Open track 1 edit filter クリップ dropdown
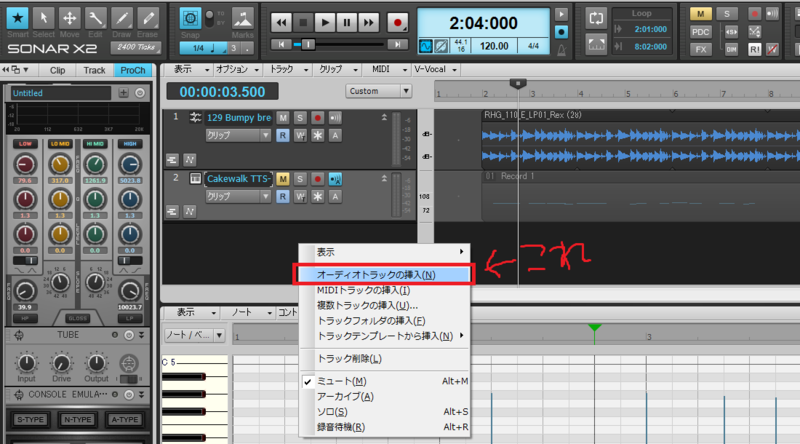The image size is (800, 444). click(x=238, y=135)
